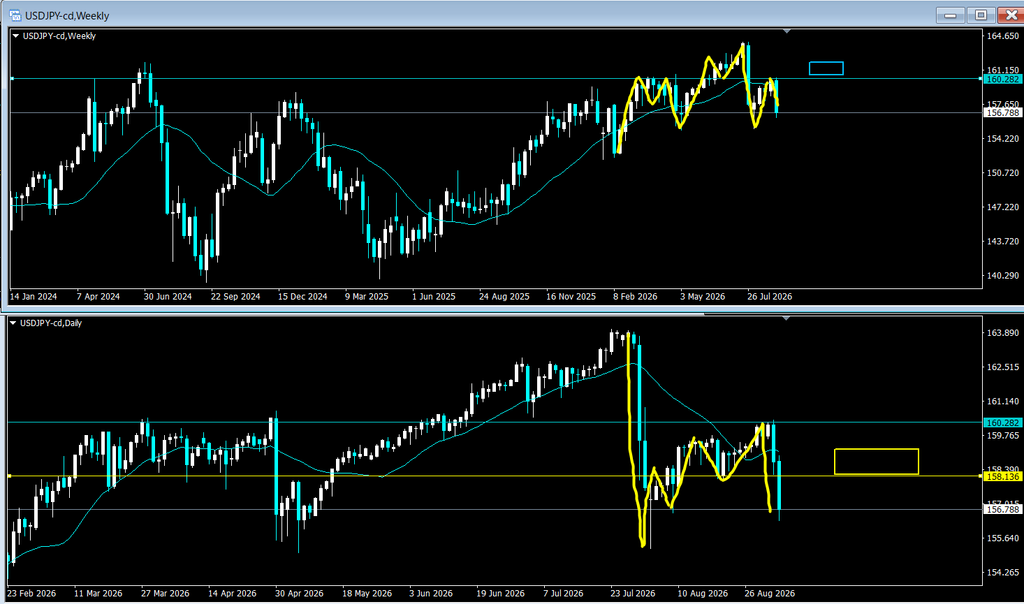
Task: Click the USDJPY-cd,Weekly title bar text
Action: coord(67,16)
